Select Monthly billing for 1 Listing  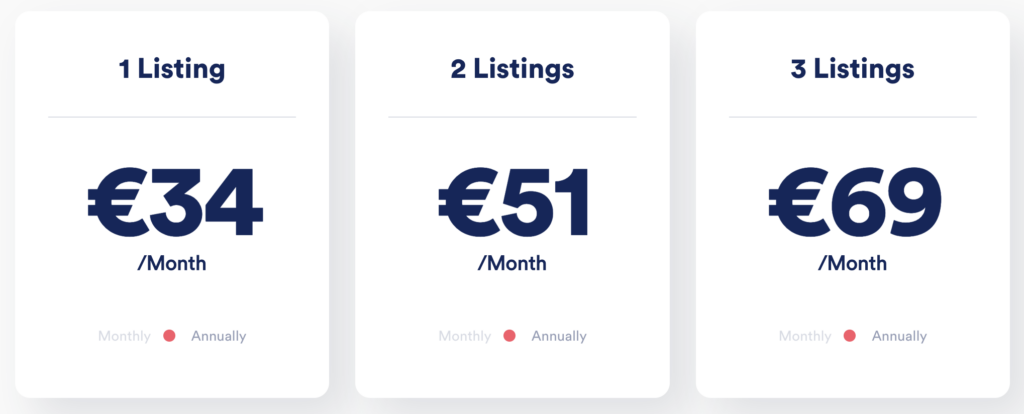tap(124, 336)
